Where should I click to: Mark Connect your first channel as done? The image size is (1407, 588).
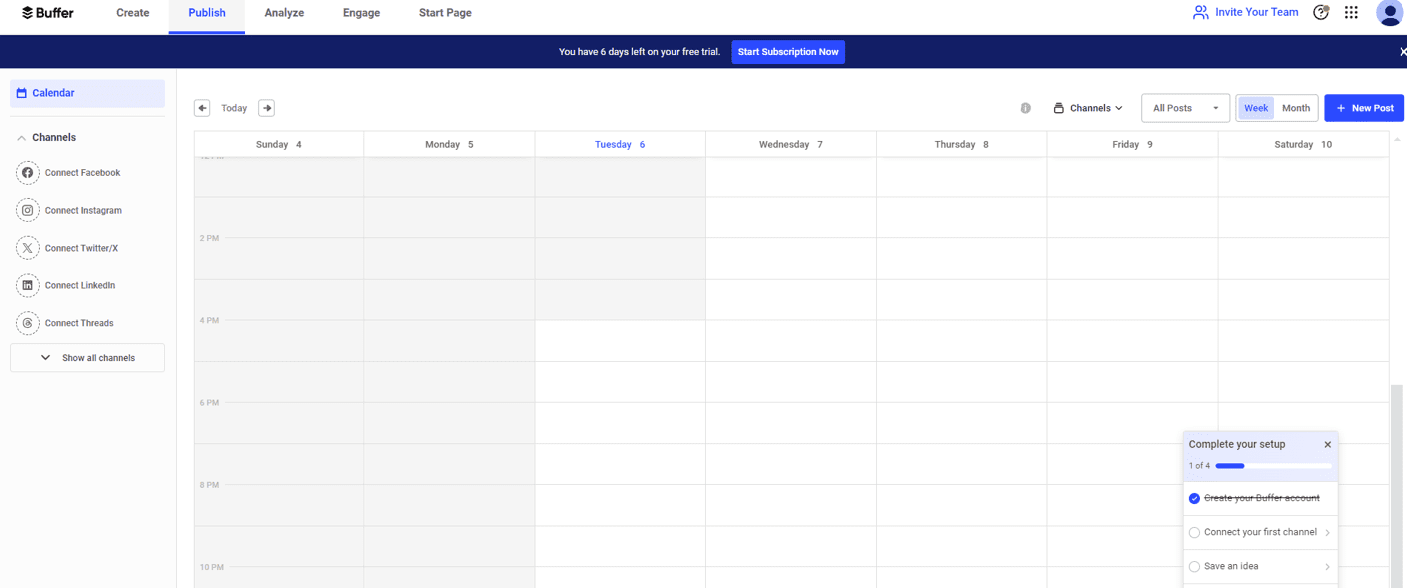(1194, 532)
